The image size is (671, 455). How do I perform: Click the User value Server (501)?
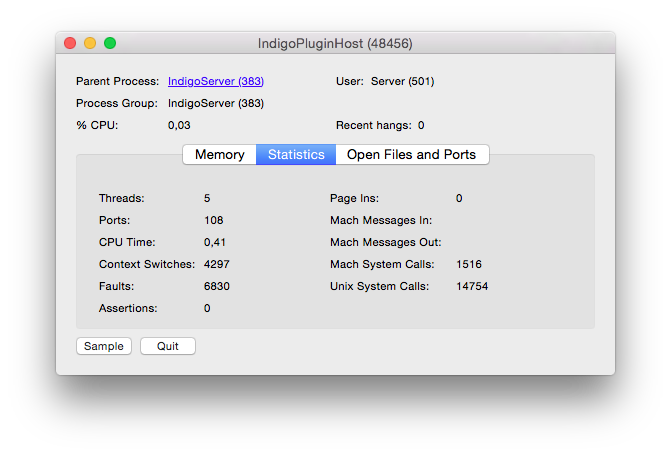pos(402,81)
